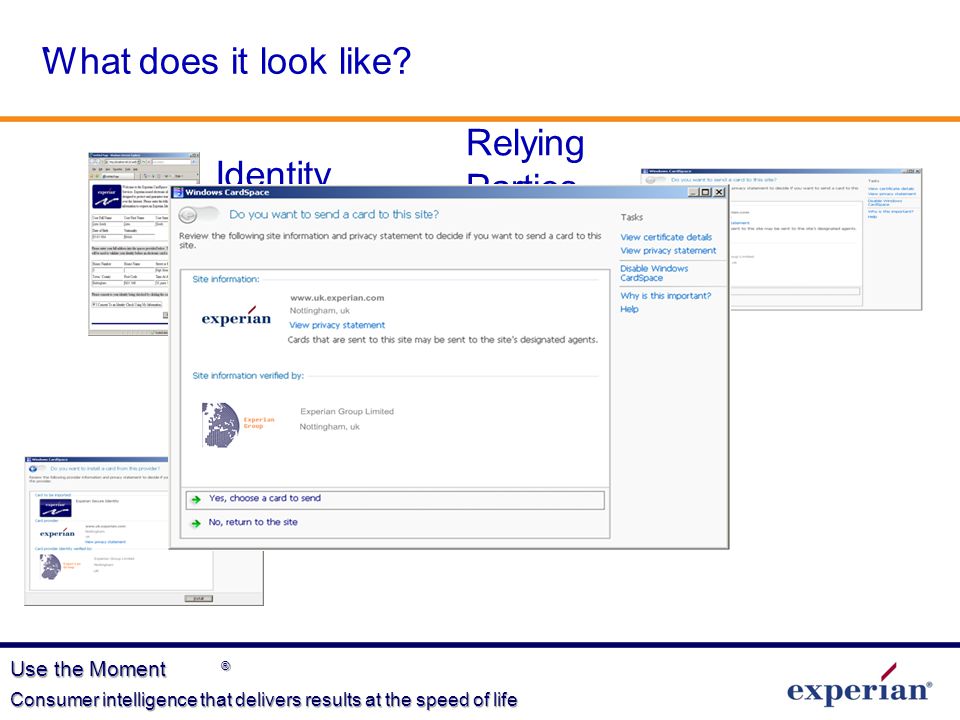
Task: Minimize the Windows CardSpace dialog
Action: tap(694, 192)
